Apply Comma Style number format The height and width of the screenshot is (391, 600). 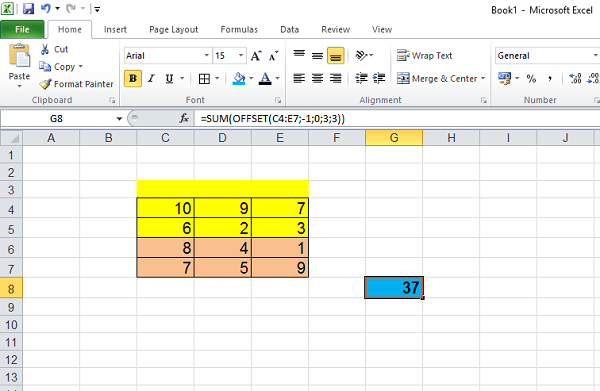click(x=550, y=79)
